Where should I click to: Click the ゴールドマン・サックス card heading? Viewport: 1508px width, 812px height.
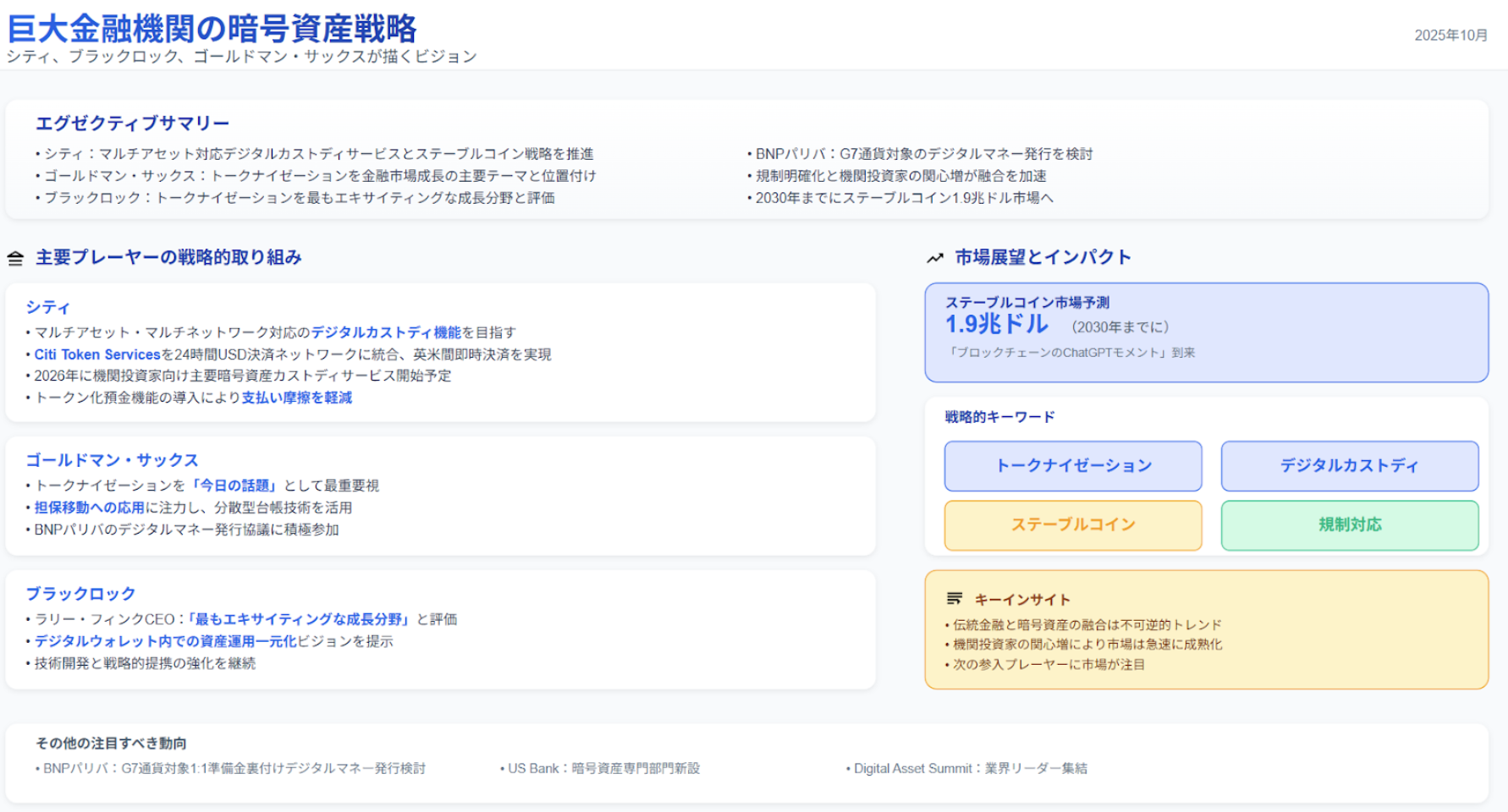tap(112, 460)
